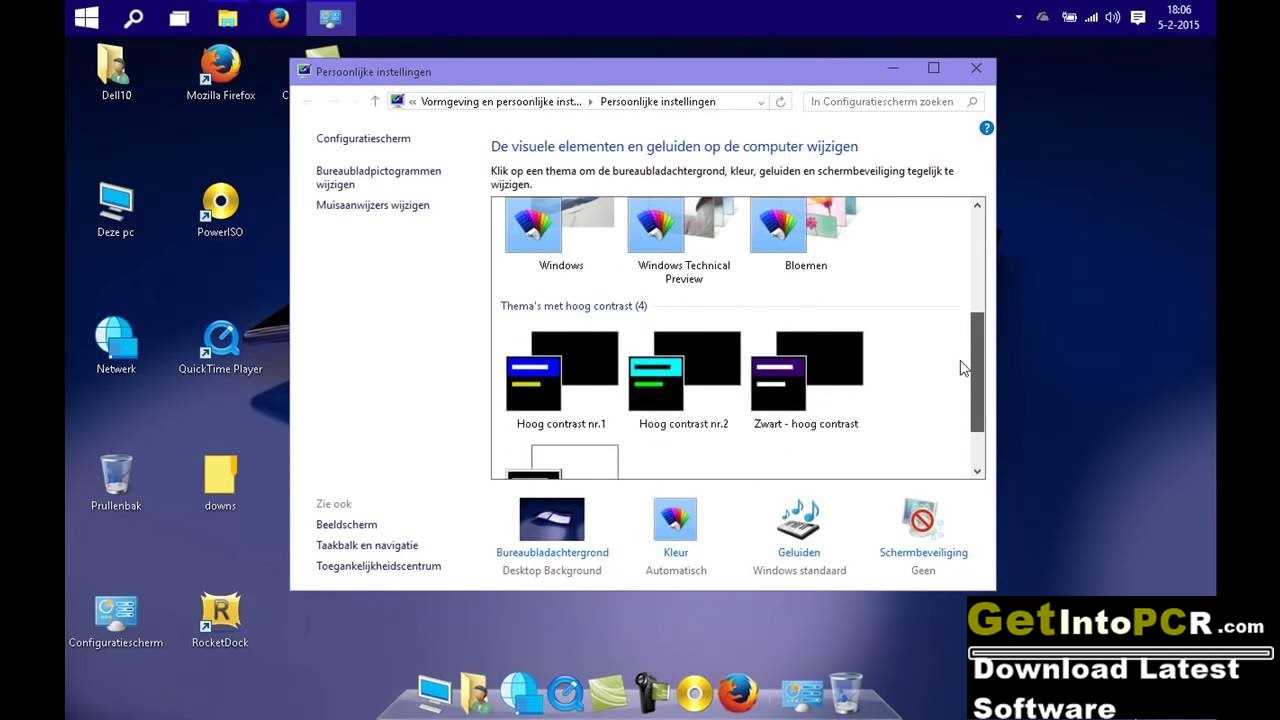The width and height of the screenshot is (1280, 720).
Task: Apply the Bloemen theme
Action: 806,235
